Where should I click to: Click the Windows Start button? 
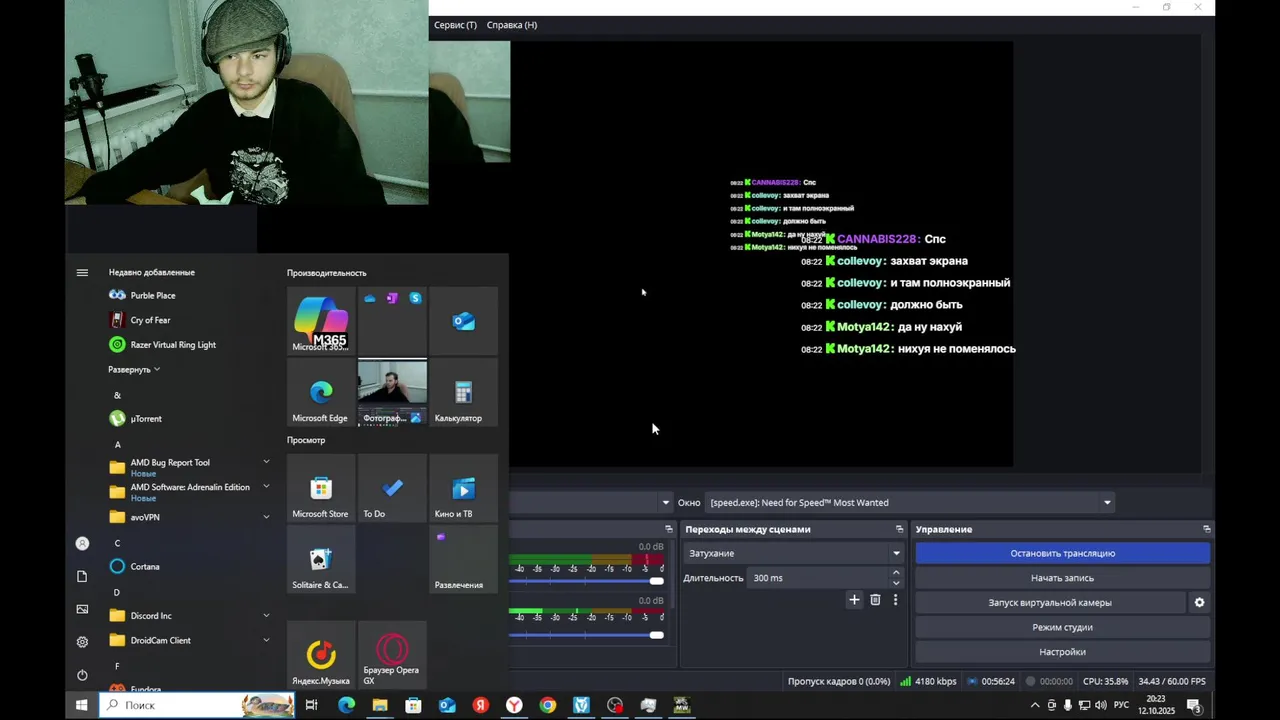[81, 705]
